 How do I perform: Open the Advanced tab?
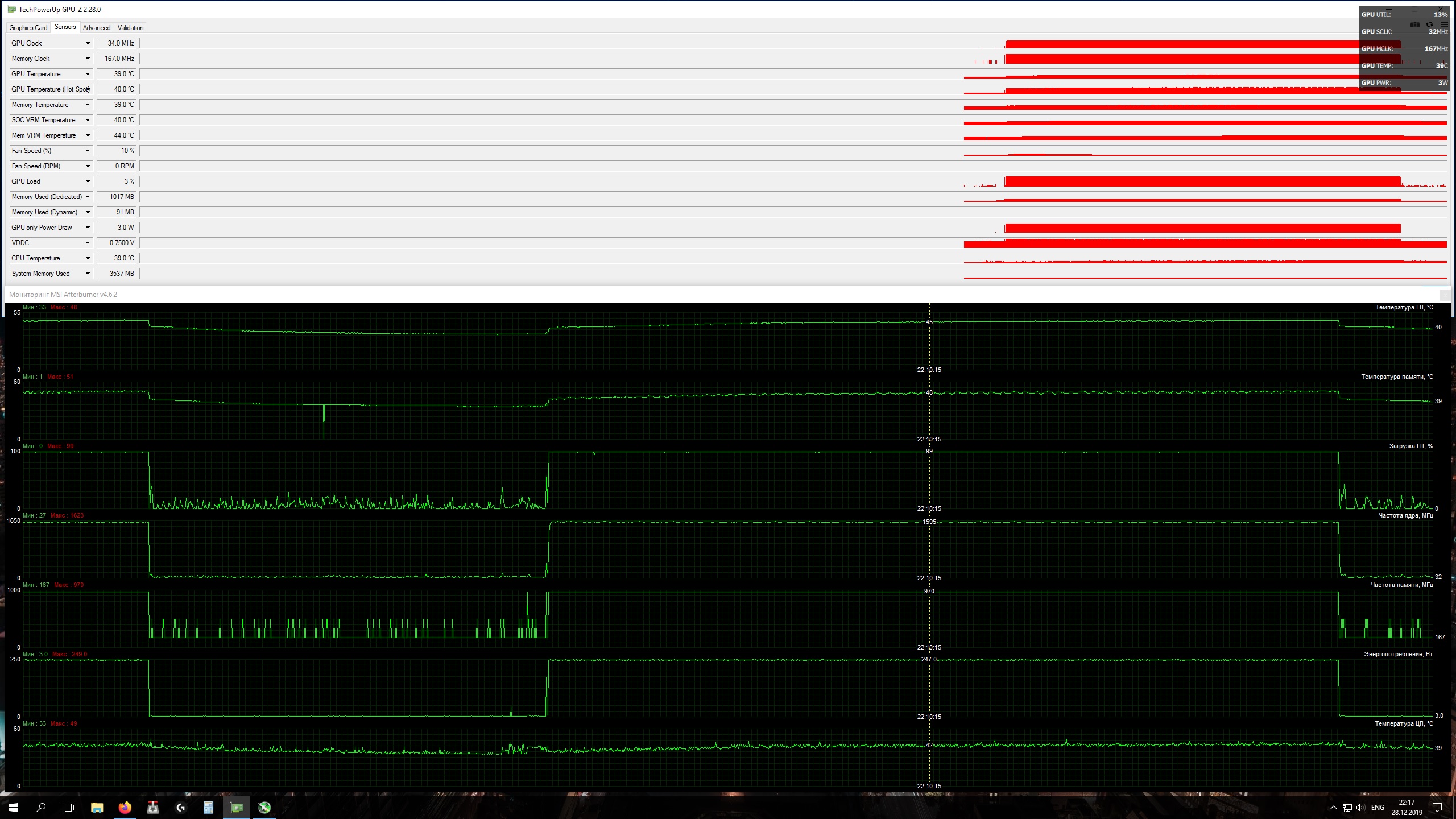(97, 27)
